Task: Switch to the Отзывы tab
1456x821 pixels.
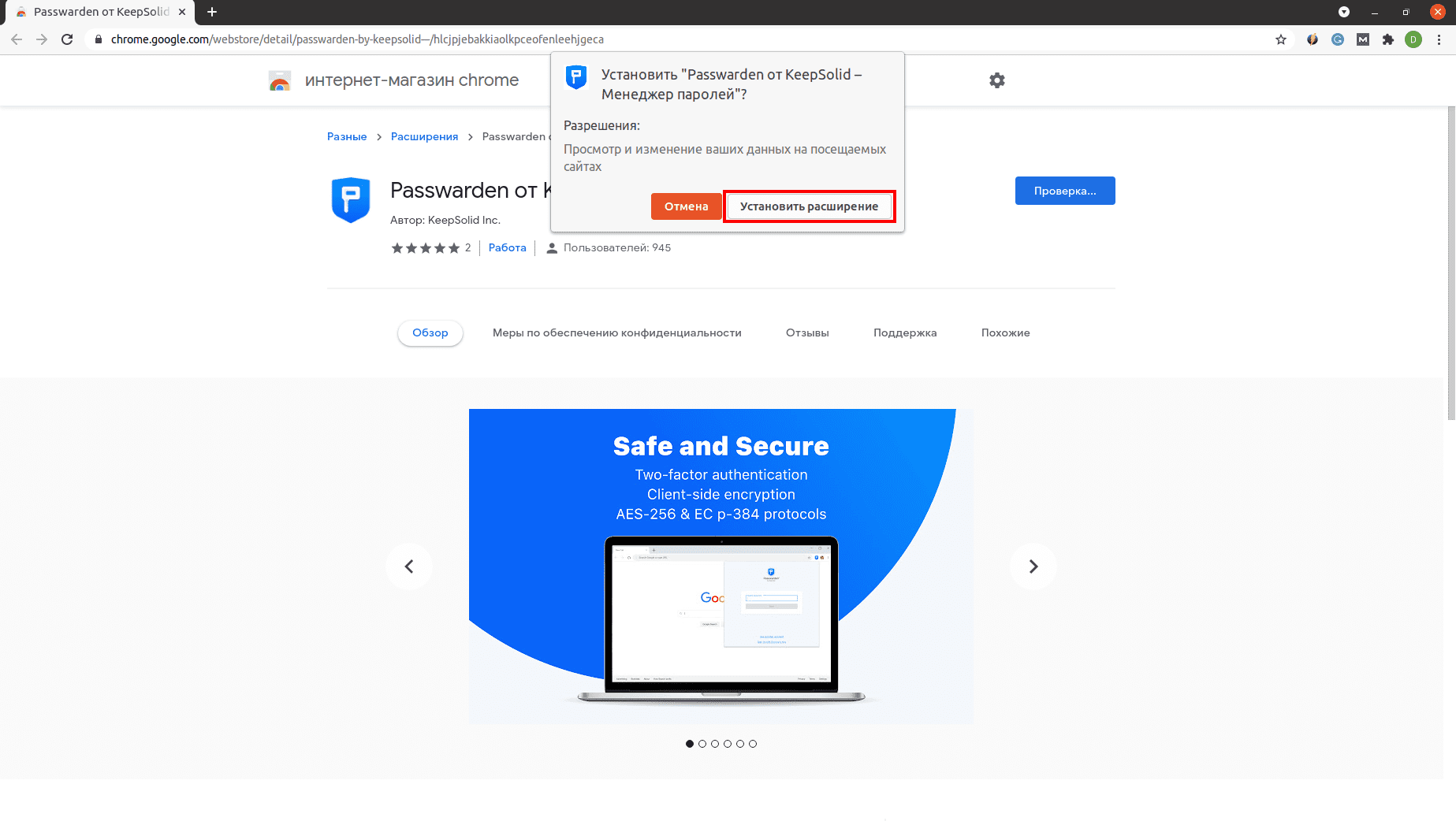Action: (x=807, y=333)
